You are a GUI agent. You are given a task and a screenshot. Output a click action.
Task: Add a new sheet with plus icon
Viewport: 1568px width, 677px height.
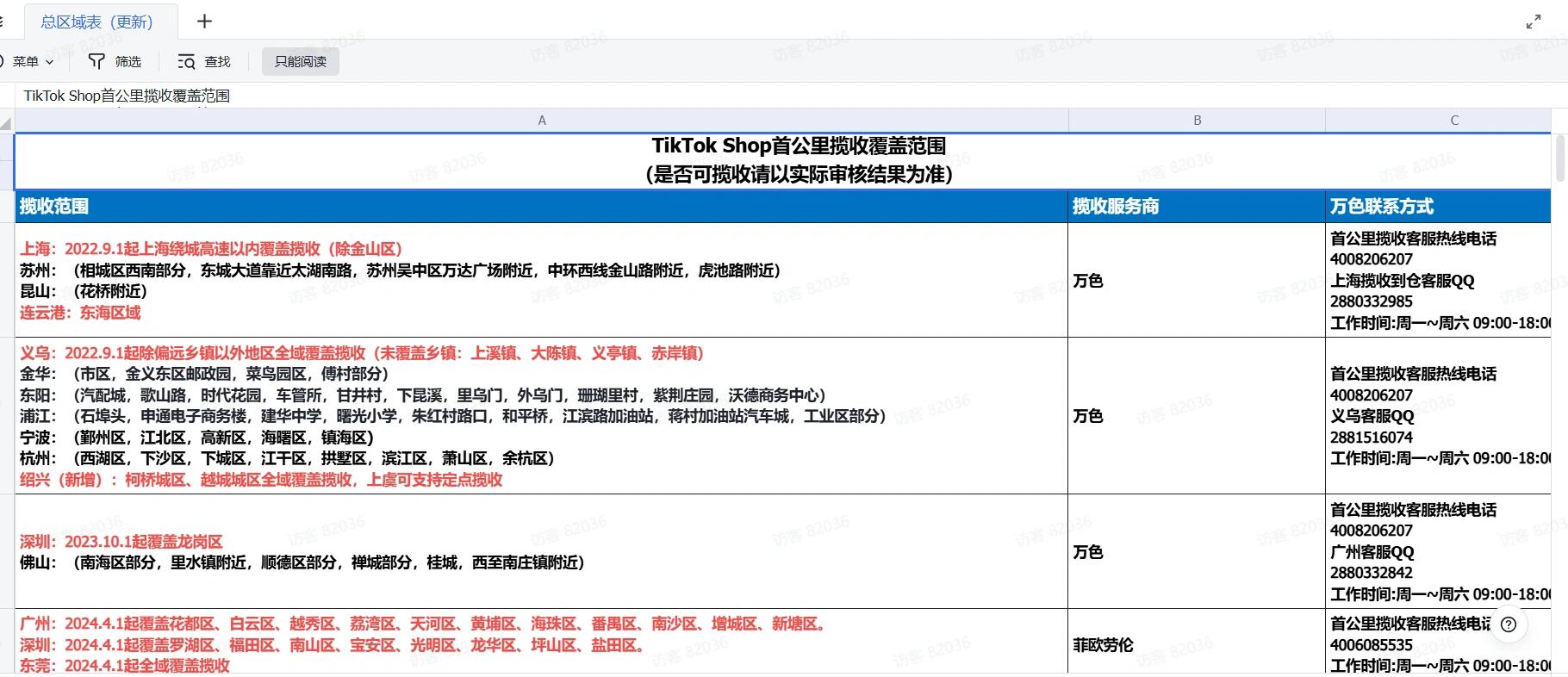204,22
